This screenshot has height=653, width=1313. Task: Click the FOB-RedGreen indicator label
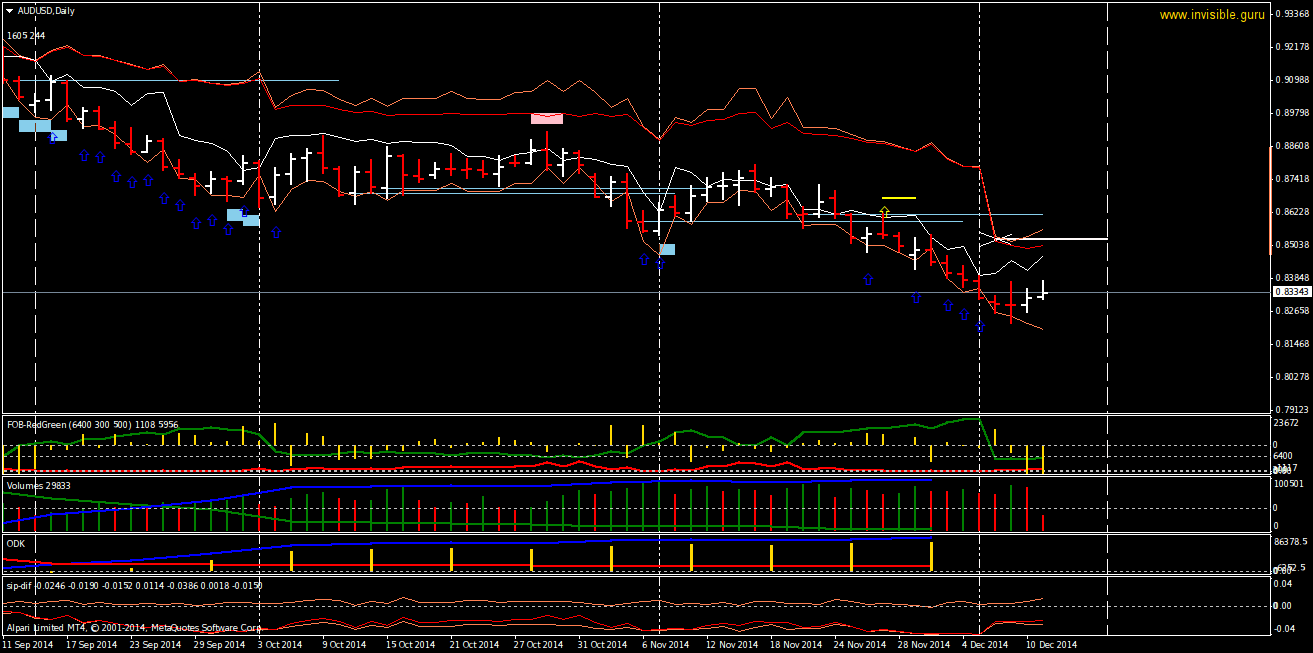92,425
